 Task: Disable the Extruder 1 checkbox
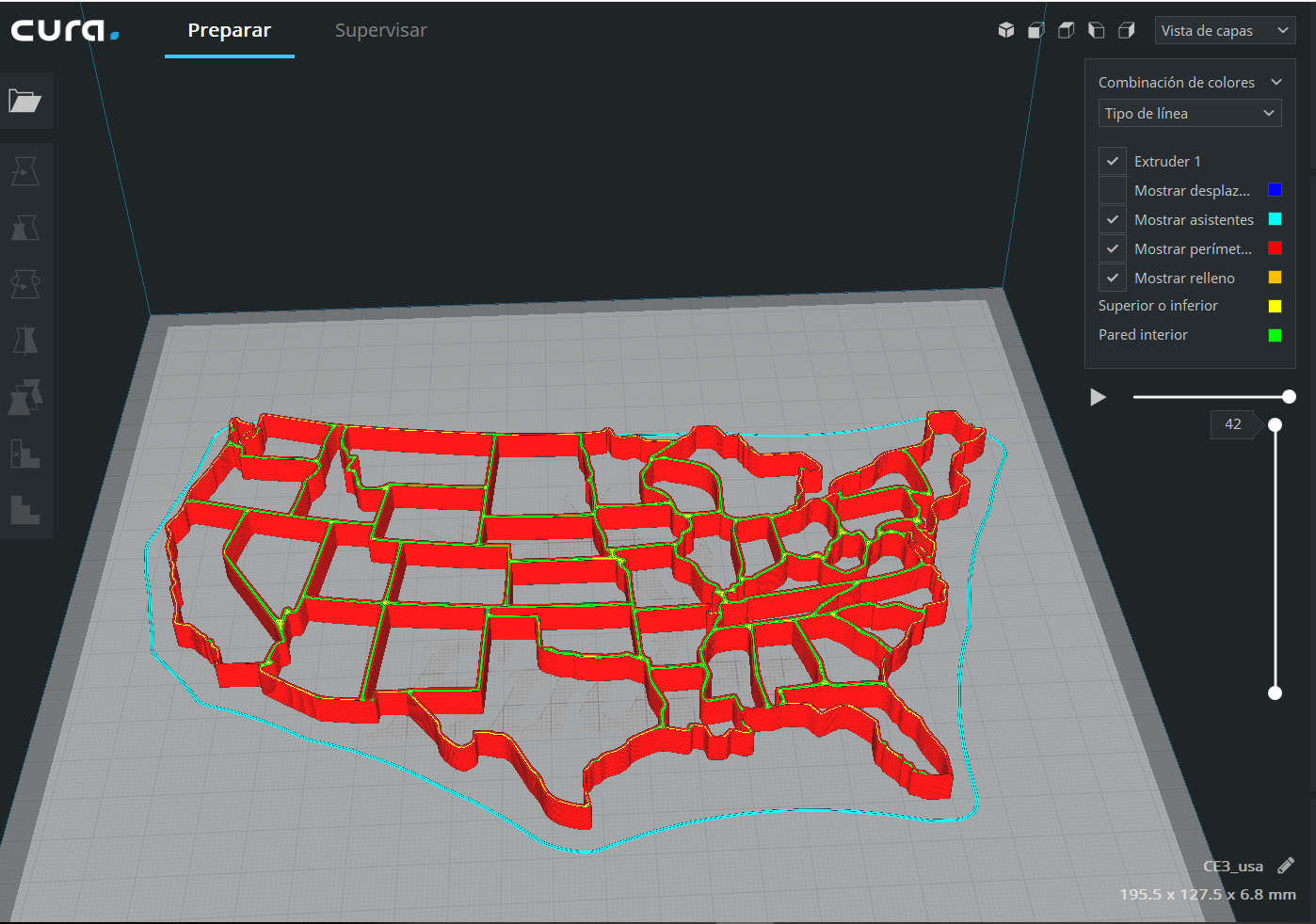coord(1112,160)
